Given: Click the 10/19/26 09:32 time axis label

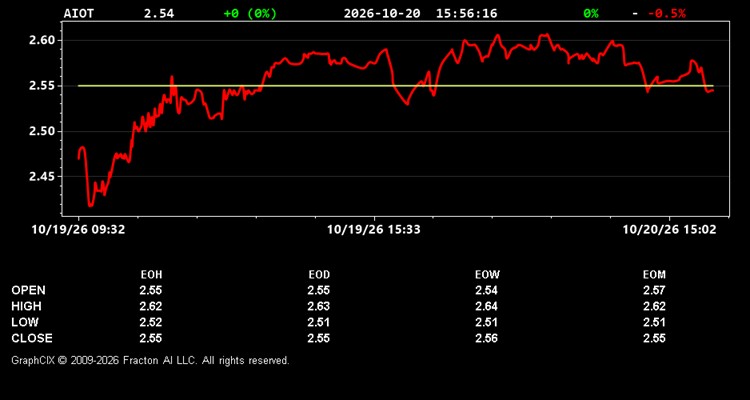Looking at the screenshot, I should pyautogui.click(x=78, y=230).
